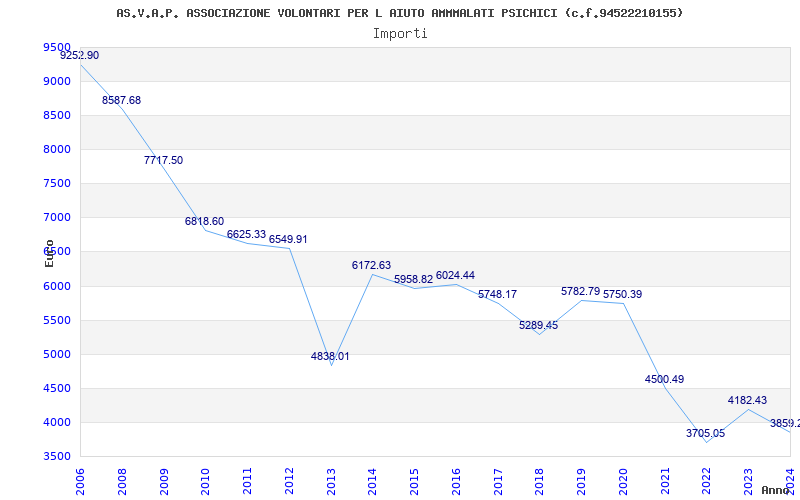Click the 2009 x-axis year label
This screenshot has height=500, width=800.
164,482
